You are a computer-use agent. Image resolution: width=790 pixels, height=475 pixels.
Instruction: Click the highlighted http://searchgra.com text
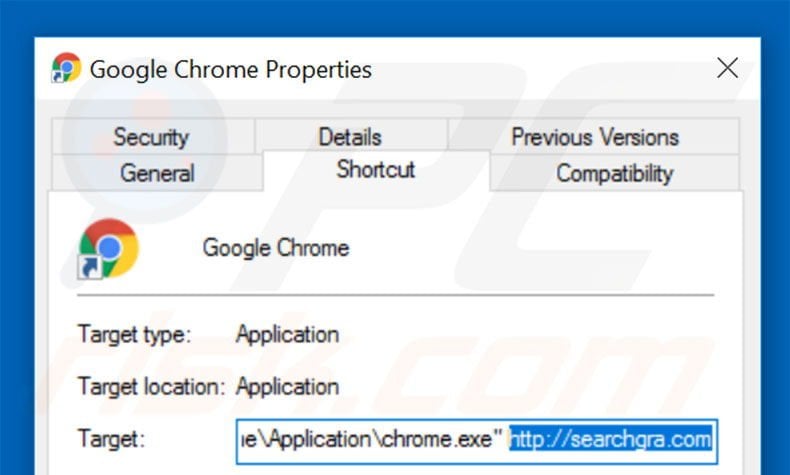[x=611, y=440]
